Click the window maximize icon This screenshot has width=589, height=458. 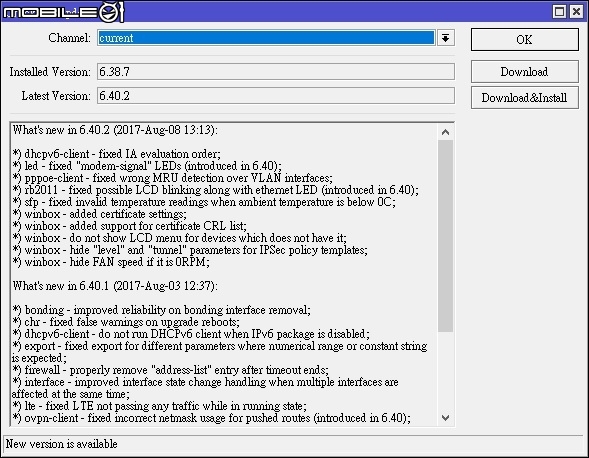point(559,11)
